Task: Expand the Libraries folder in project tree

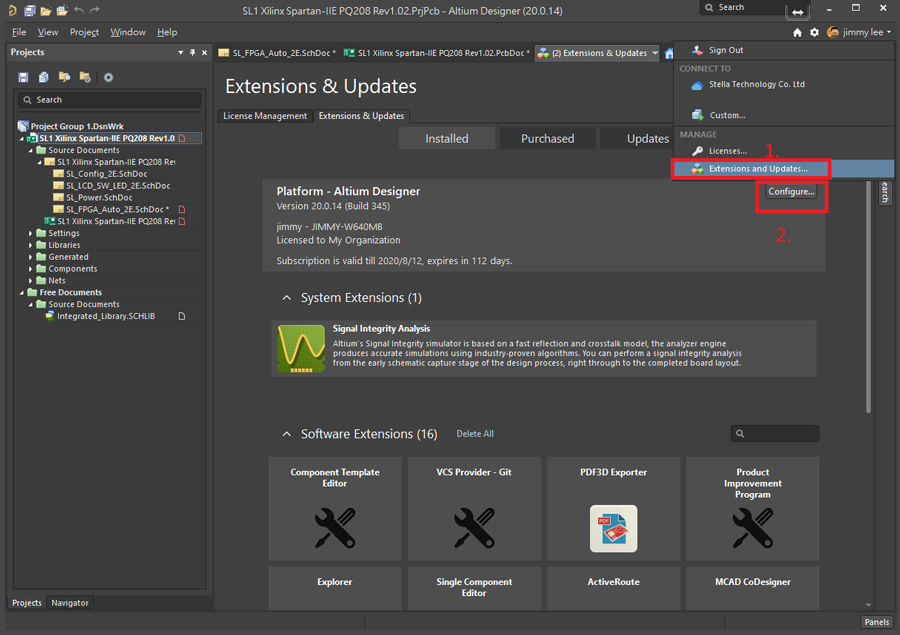Action: [x=31, y=245]
